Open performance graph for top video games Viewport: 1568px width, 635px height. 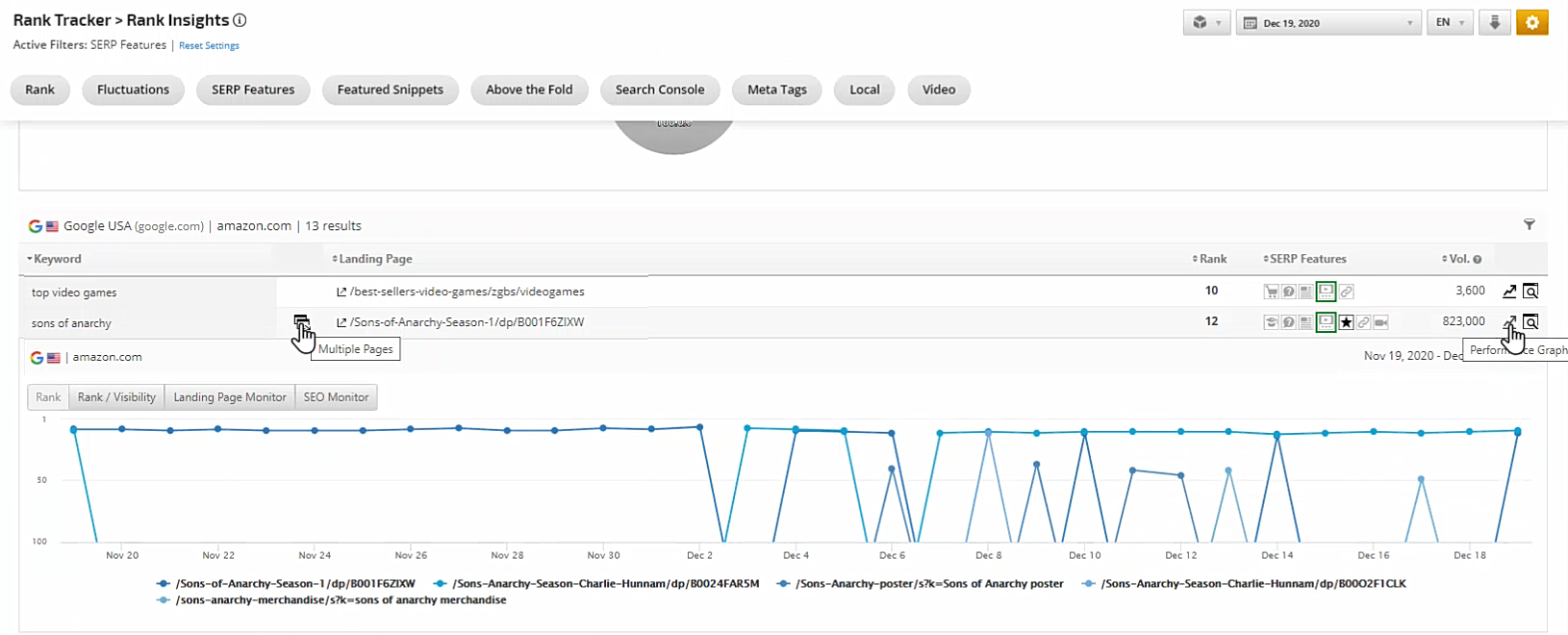[1509, 292]
